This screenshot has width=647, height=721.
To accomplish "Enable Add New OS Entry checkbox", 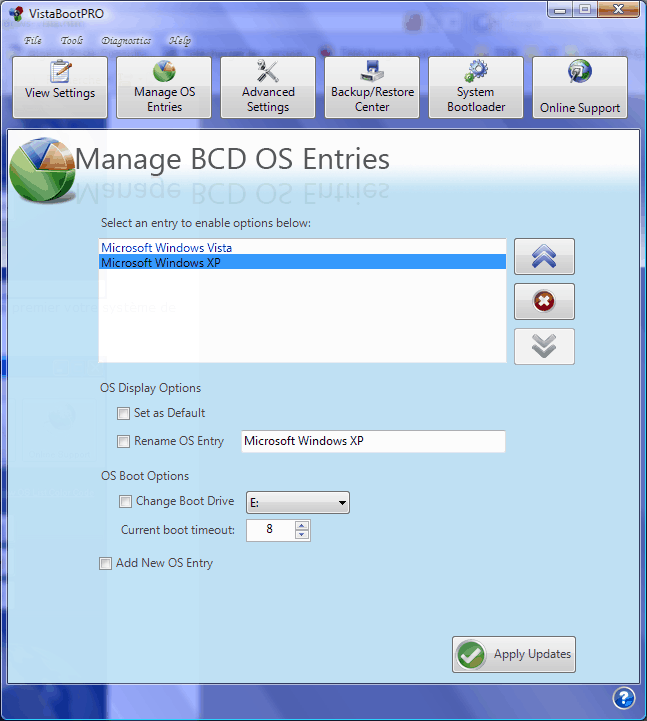I will [x=105, y=563].
